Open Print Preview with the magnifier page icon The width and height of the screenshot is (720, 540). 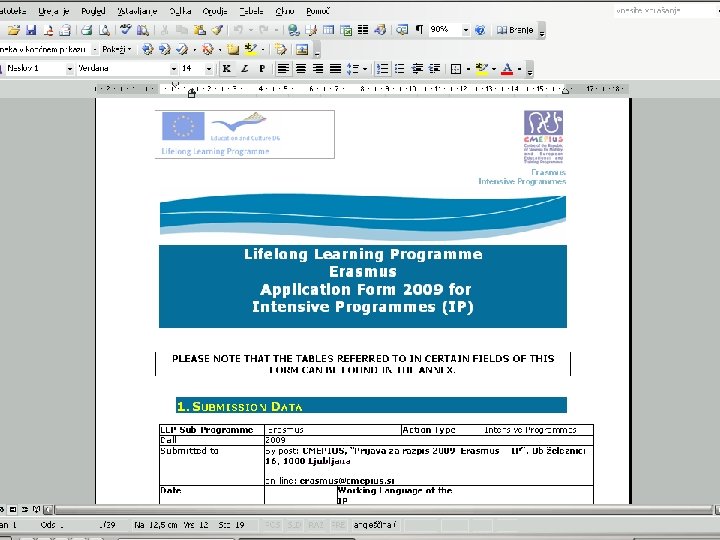104,30
